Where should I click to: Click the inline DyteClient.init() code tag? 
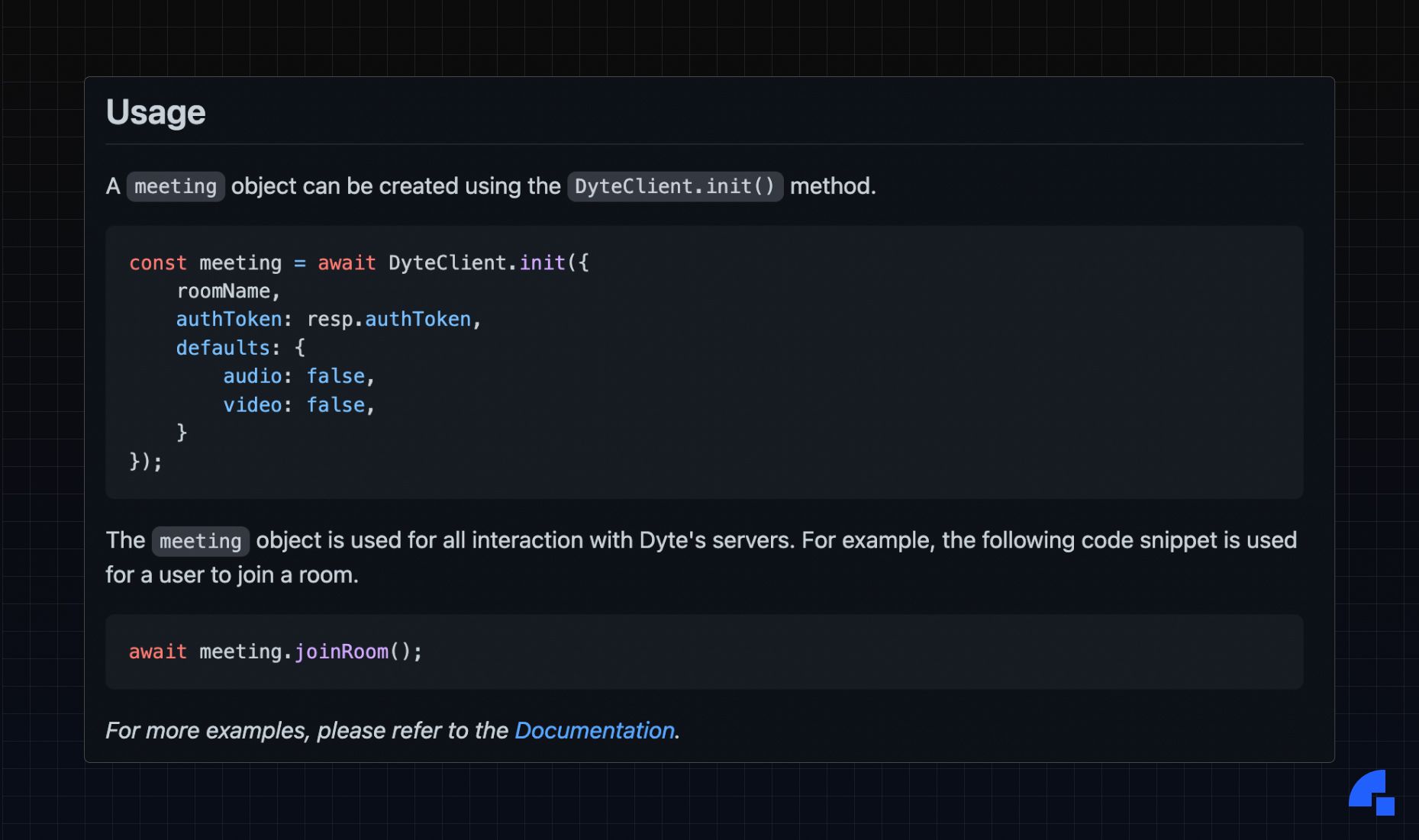(x=675, y=186)
